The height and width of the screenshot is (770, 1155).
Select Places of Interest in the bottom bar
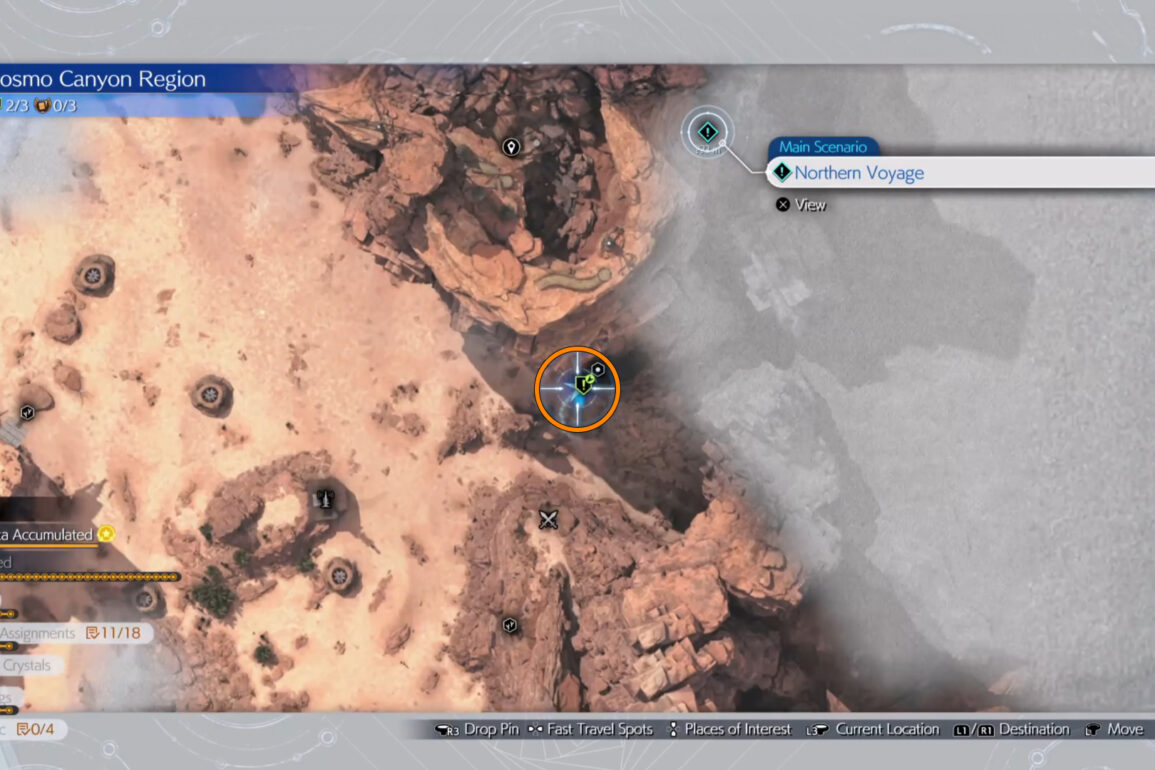[x=728, y=729]
